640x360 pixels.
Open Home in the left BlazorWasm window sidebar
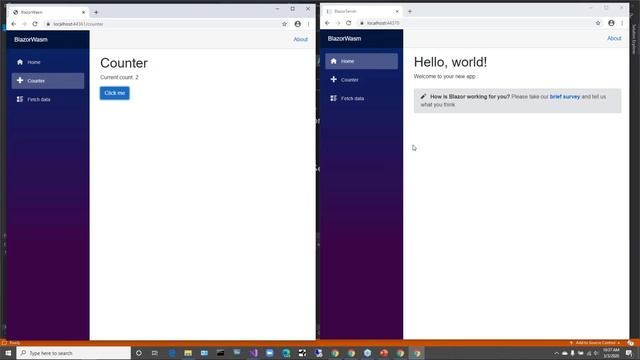click(x=48, y=62)
